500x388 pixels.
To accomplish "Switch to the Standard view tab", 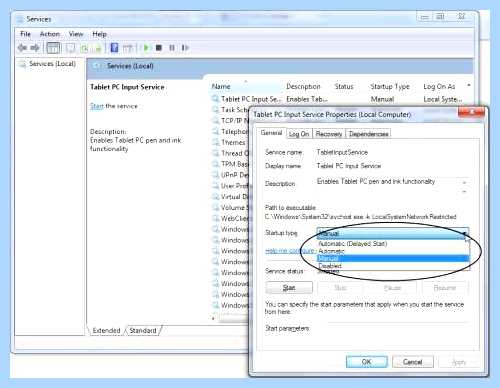I will tap(143, 330).
